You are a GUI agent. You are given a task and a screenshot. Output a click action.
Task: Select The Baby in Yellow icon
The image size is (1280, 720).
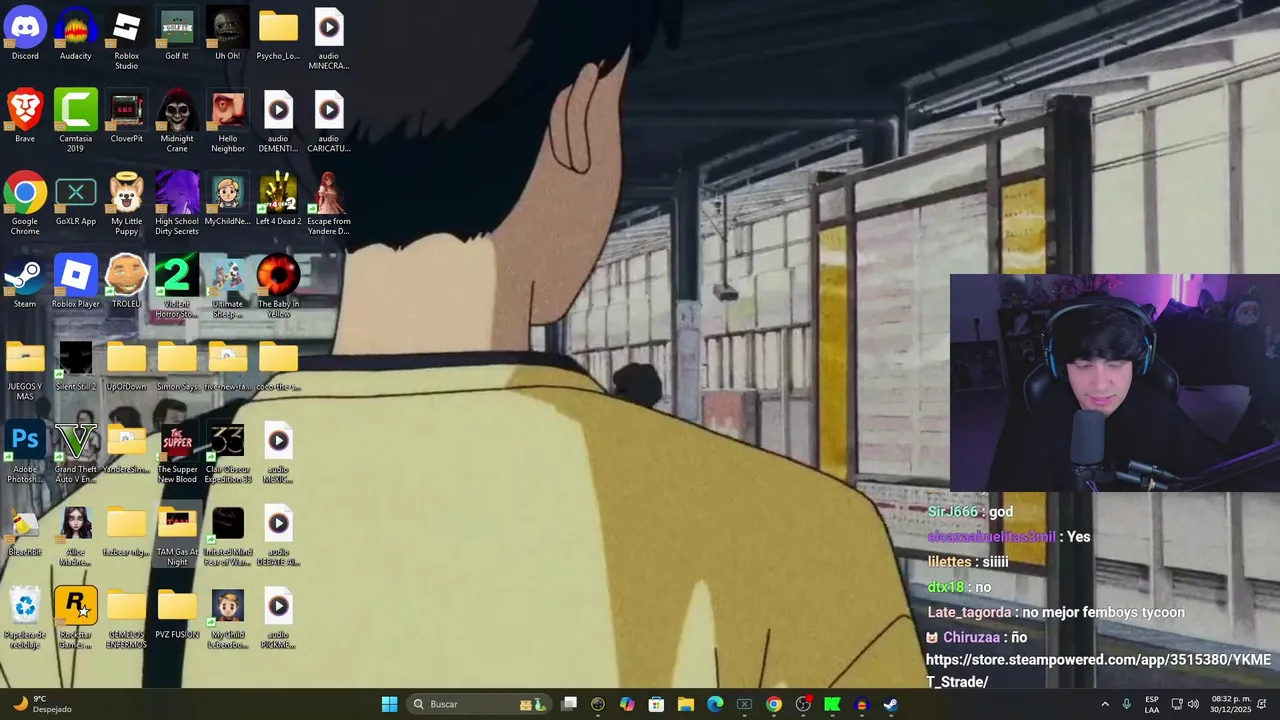pos(278,287)
